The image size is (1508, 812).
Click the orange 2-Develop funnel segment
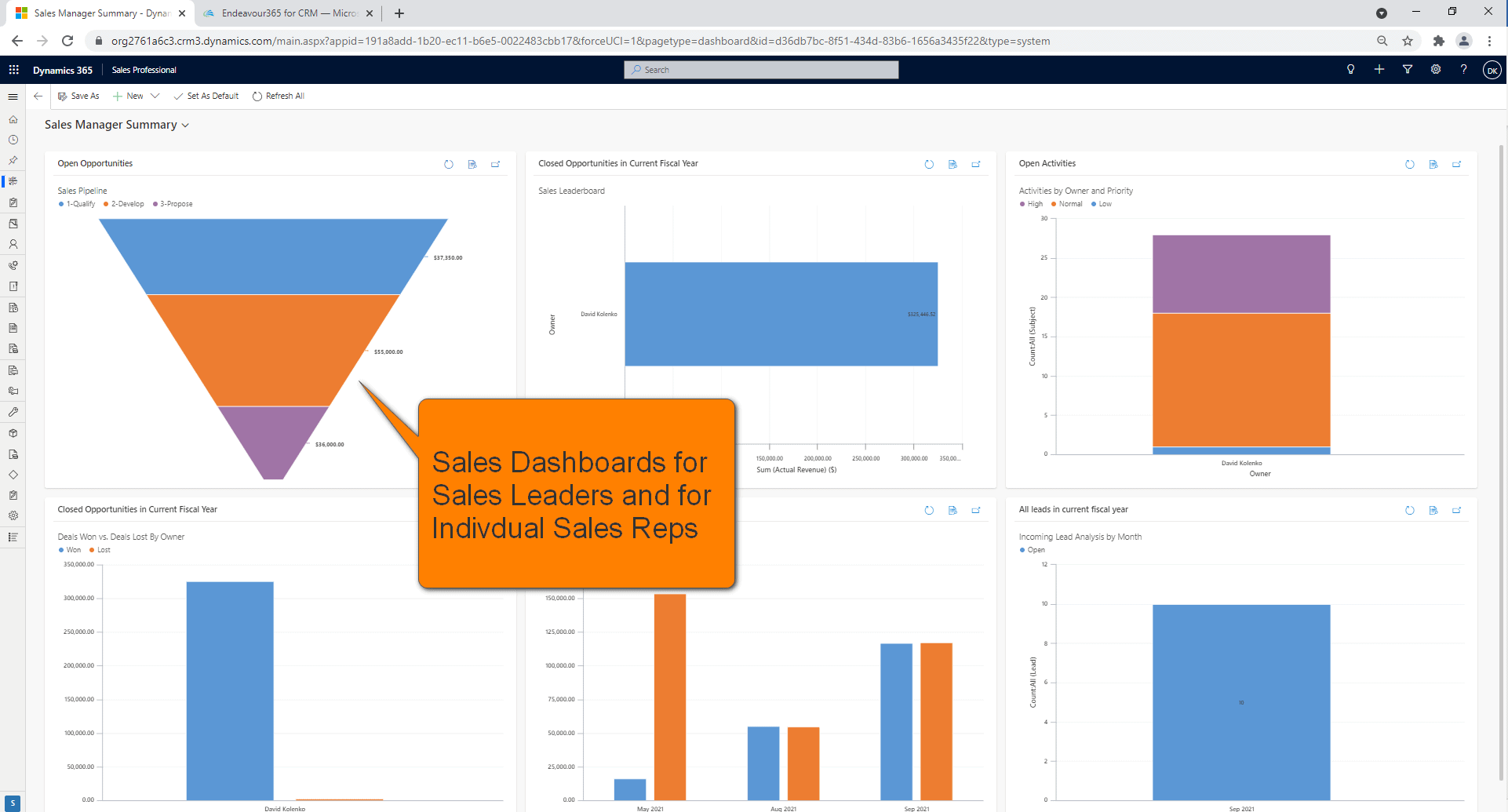[x=273, y=349]
